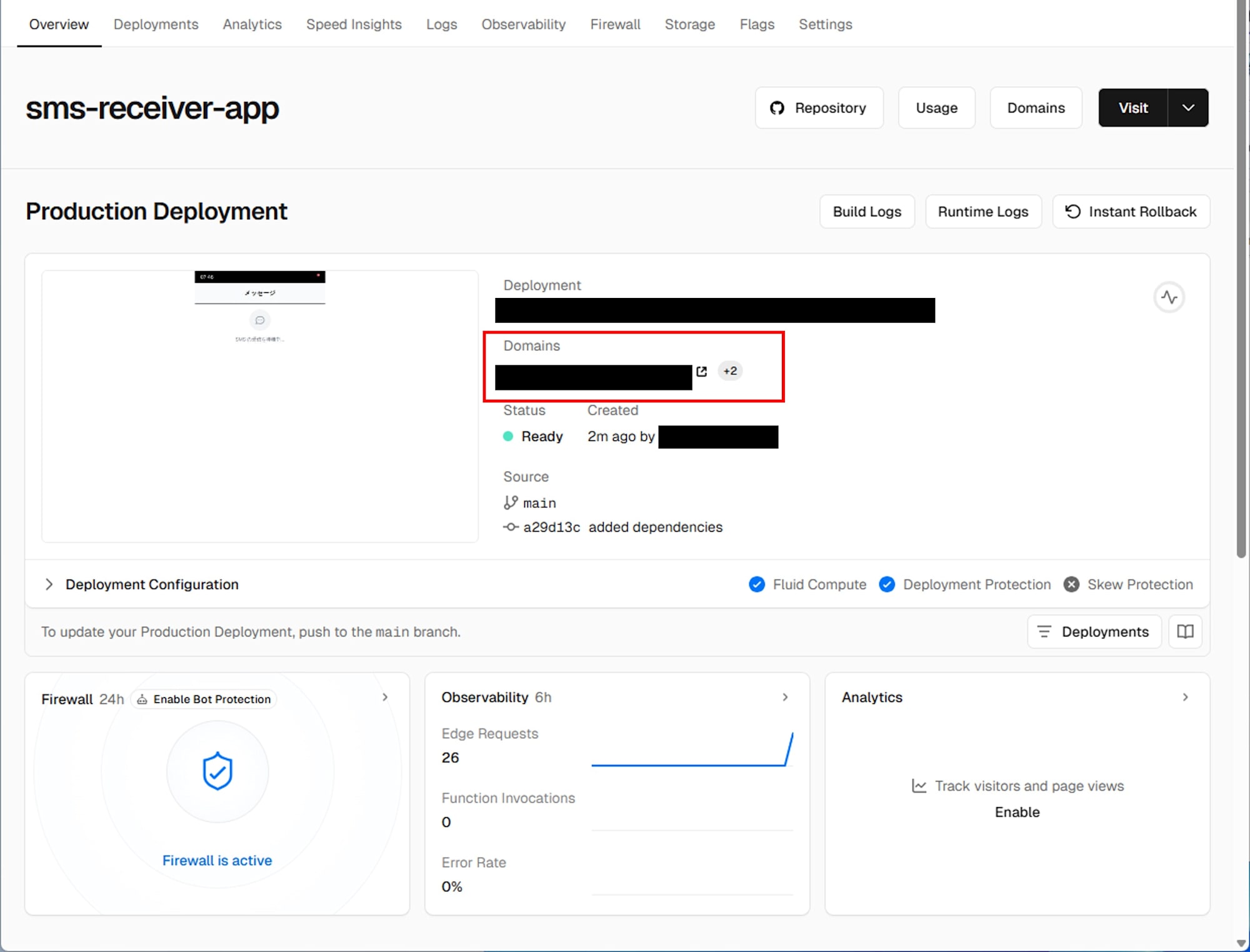Click the deployment preview thumbnail

point(260,406)
